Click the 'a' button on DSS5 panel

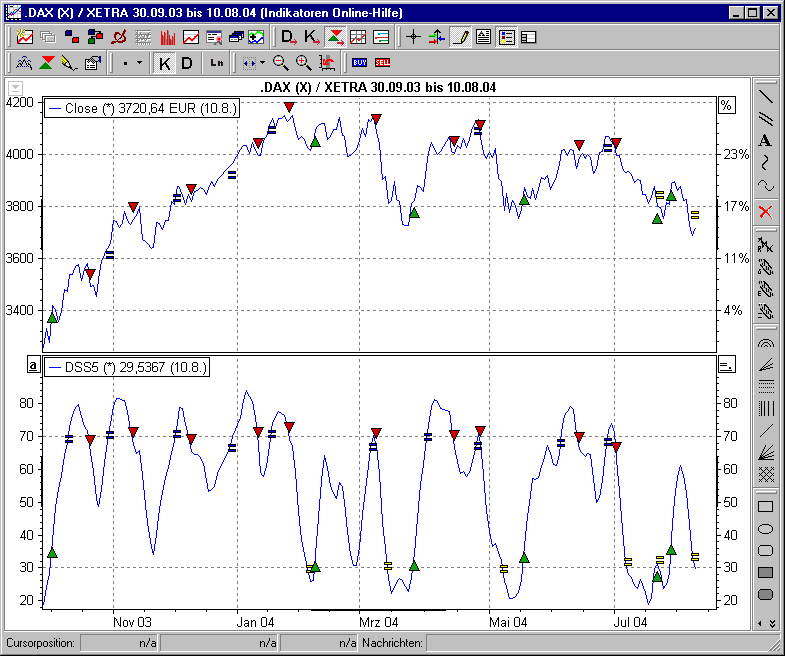coord(33,365)
